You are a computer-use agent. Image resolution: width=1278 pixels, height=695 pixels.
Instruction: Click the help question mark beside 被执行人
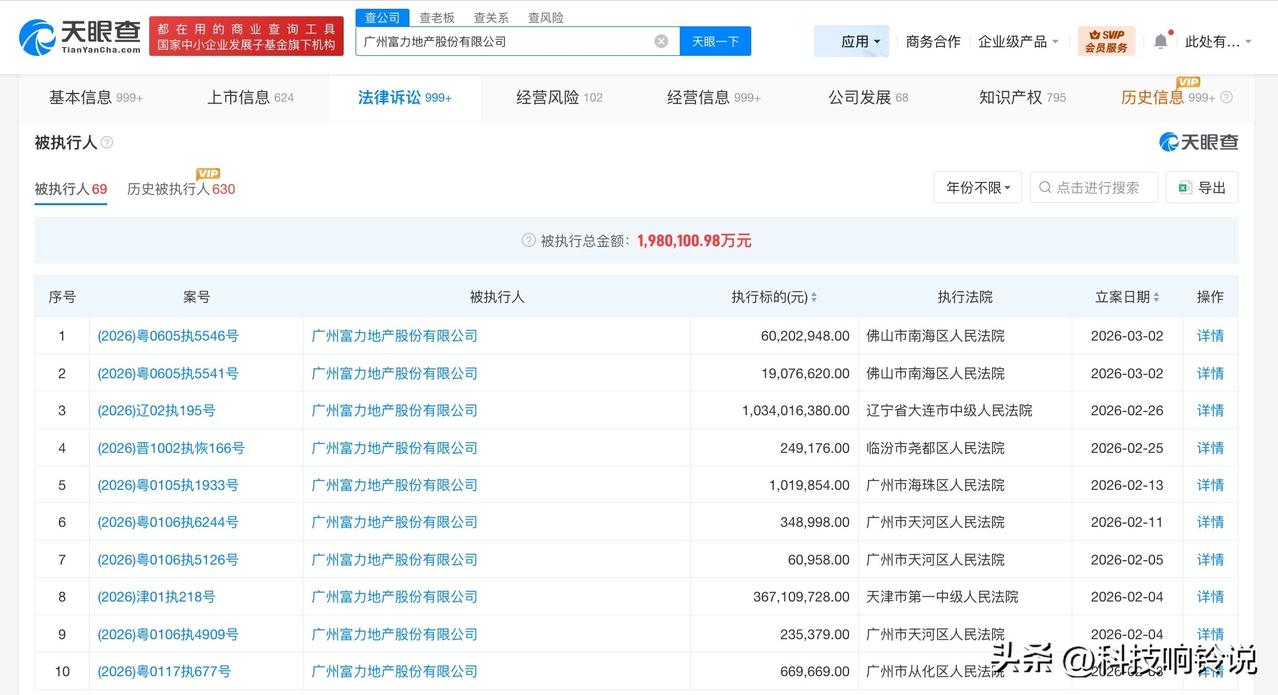105,143
